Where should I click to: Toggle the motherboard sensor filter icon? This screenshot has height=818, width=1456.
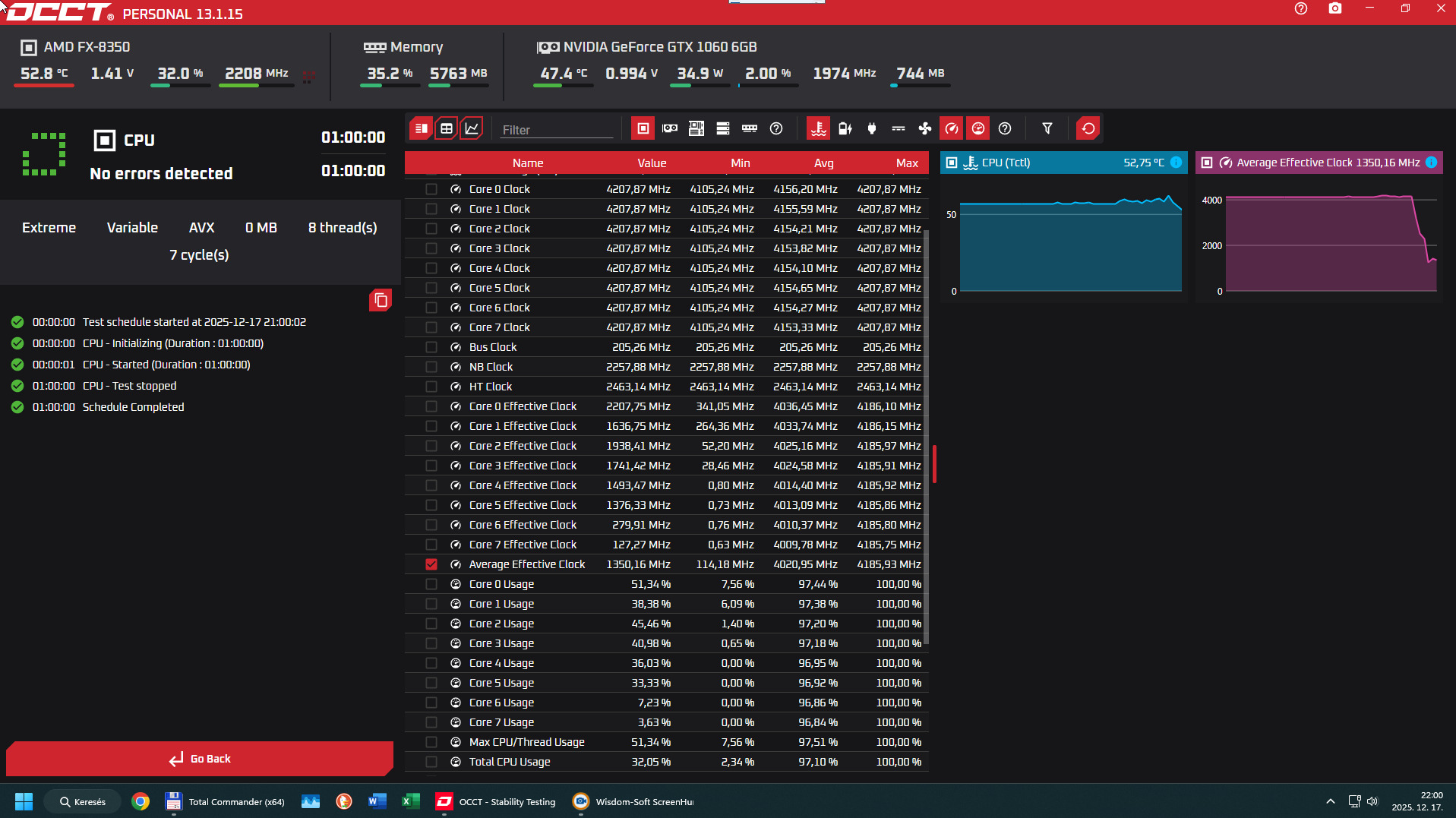[x=696, y=128]
